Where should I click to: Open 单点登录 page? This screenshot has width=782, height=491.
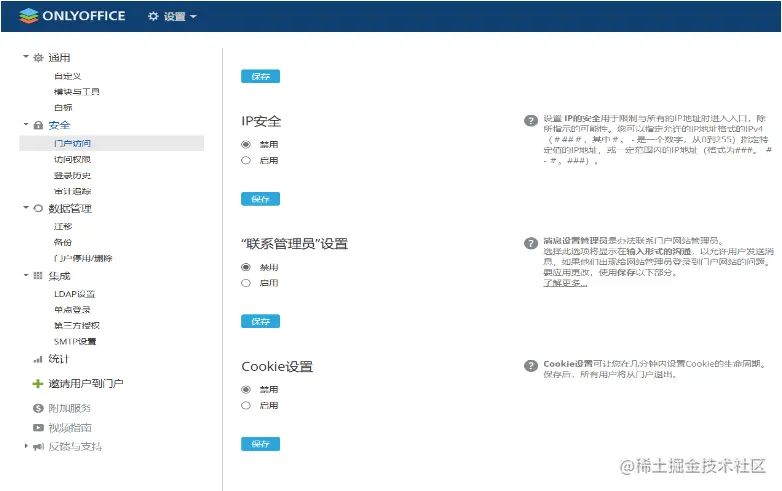click(x=72, y=310)
